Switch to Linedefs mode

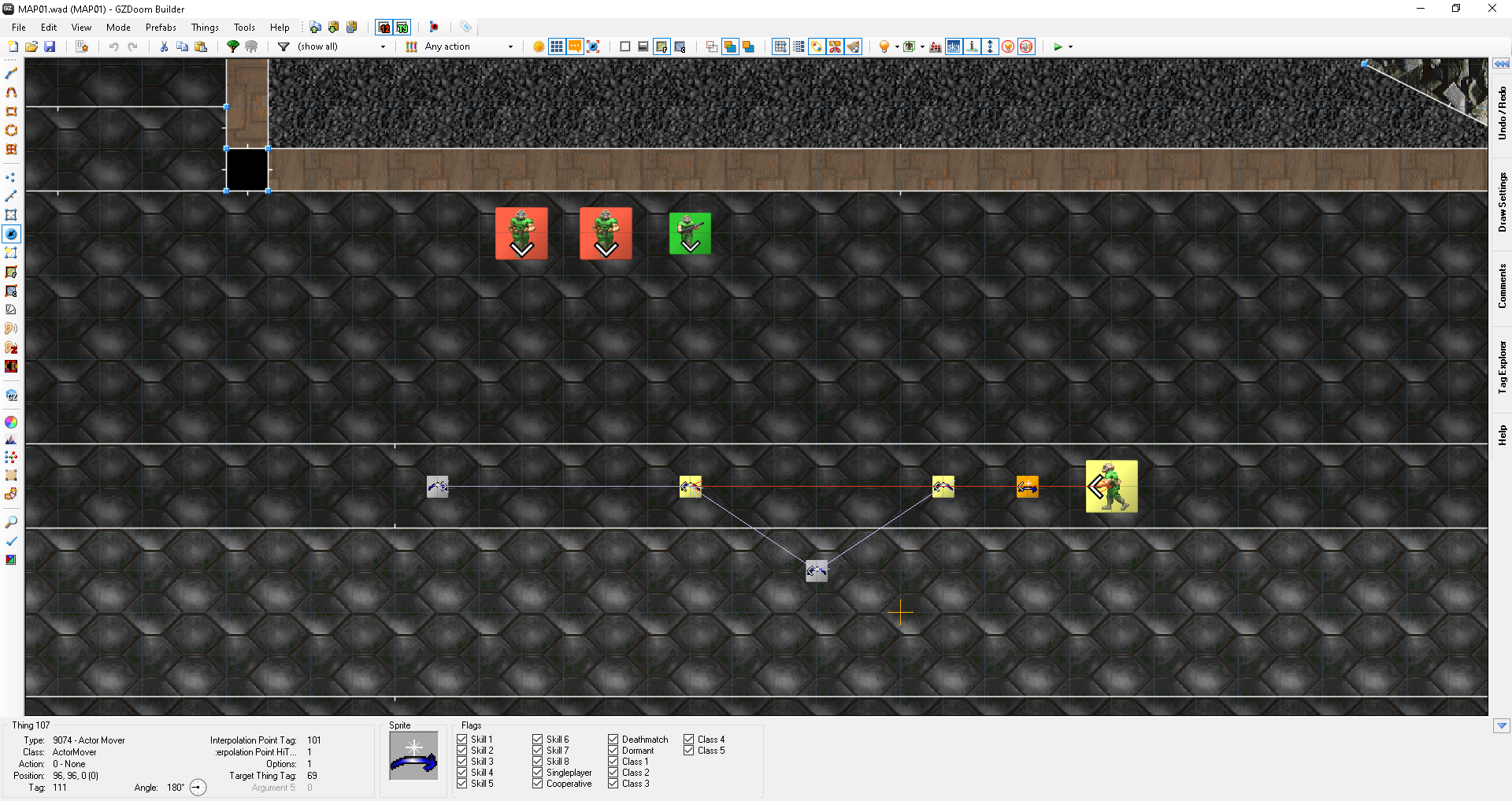(x=11, y=196)
